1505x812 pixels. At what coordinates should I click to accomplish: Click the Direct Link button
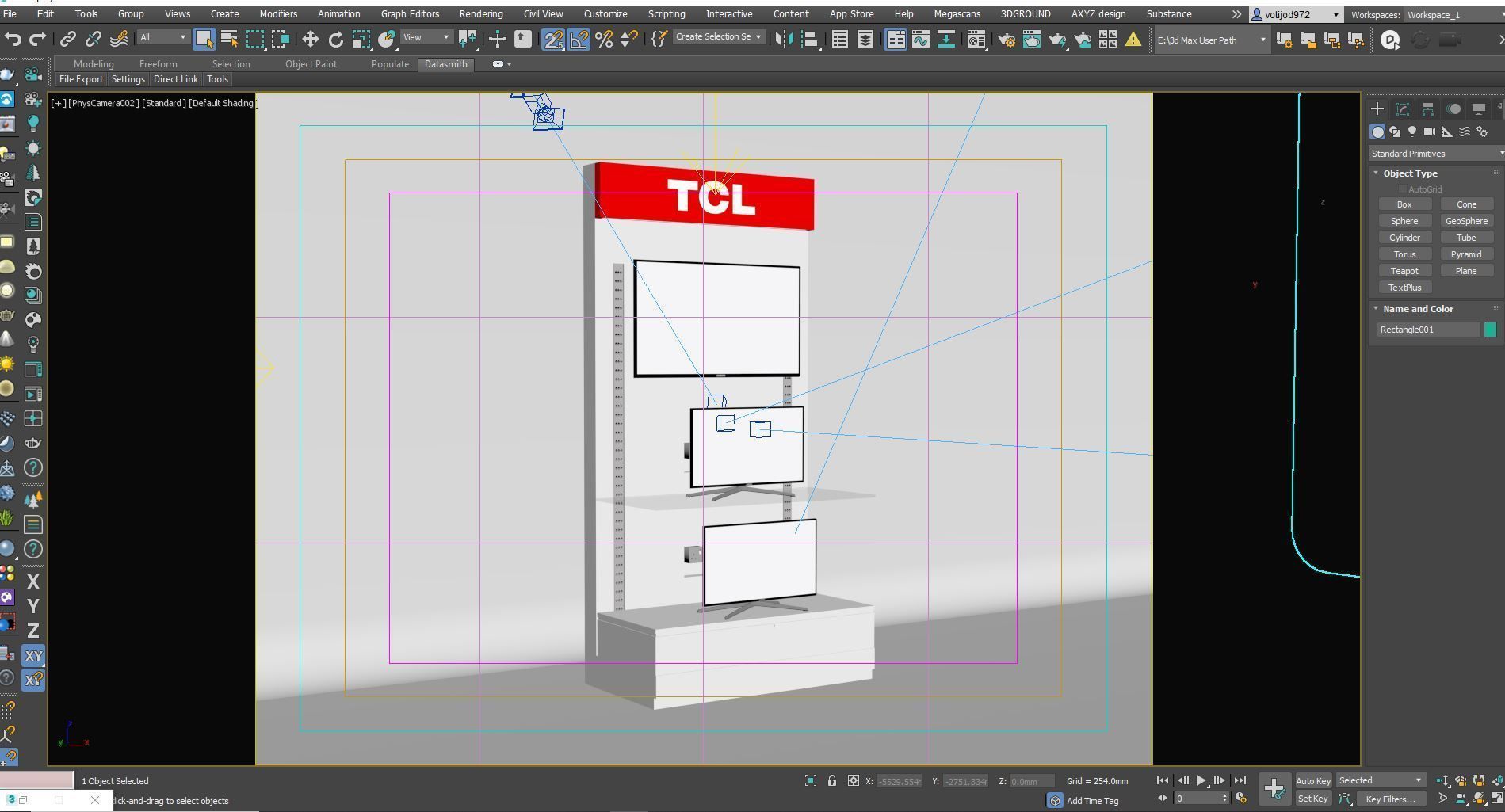pos(176,79)
